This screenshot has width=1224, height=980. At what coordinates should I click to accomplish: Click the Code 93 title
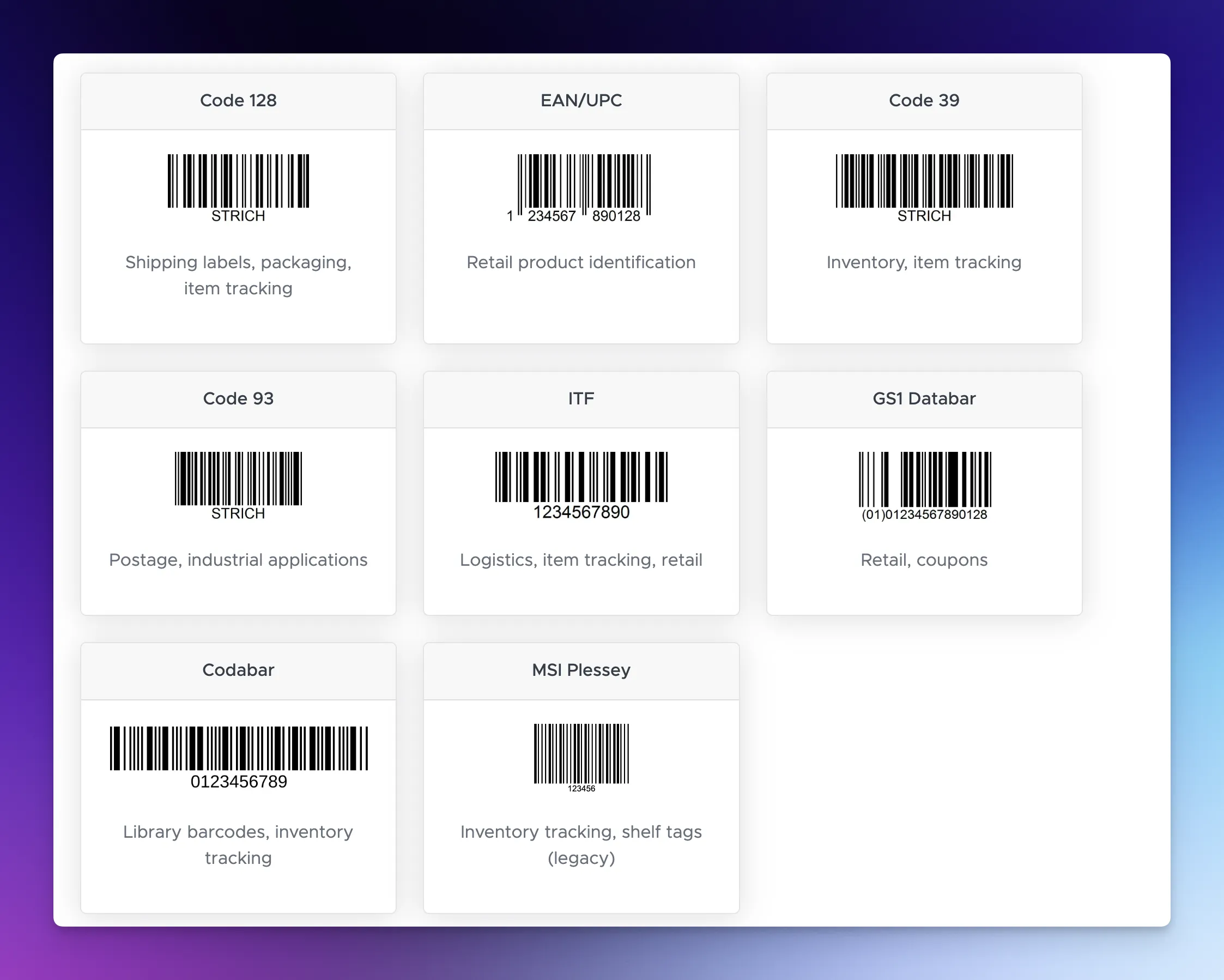coord(239,398)
